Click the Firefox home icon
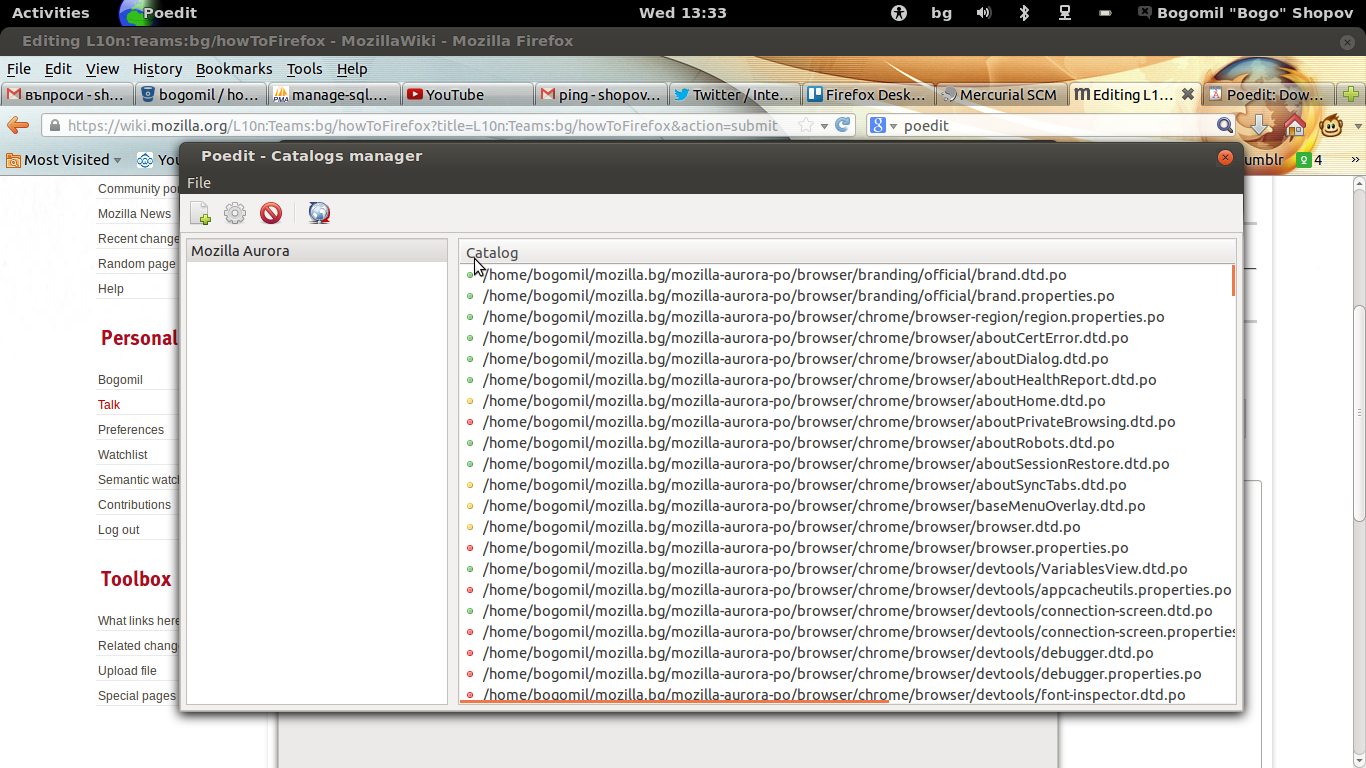 pos(1295,126)
